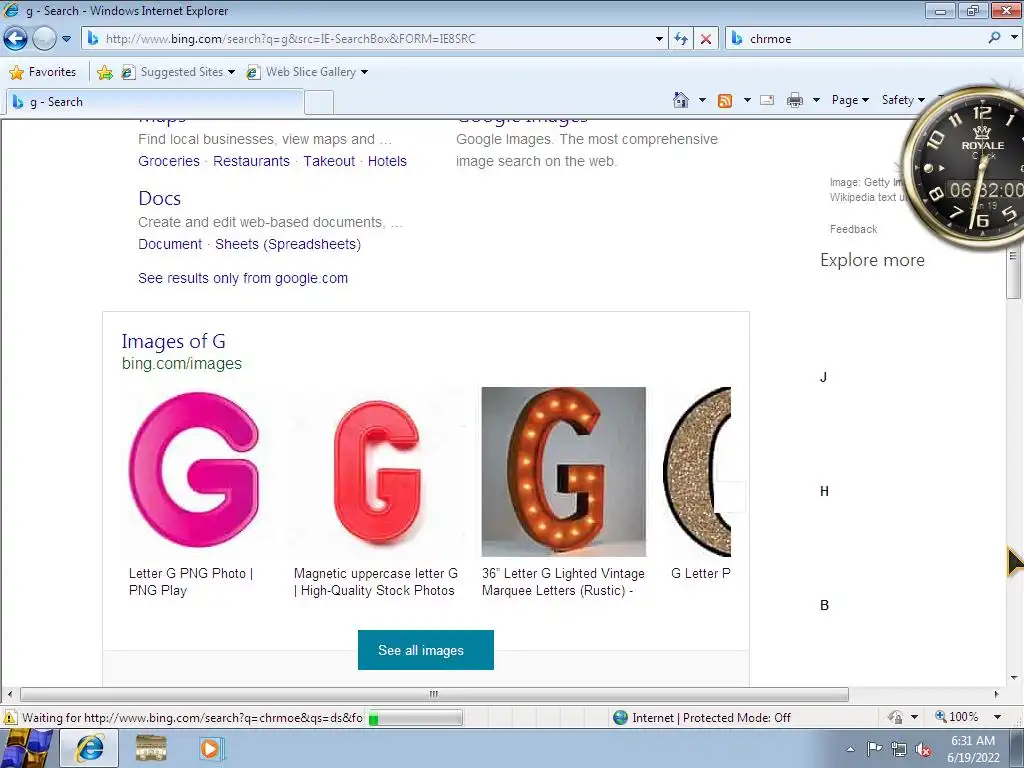This screenshot has width=1024, height=768.
Task: Click See results only from google.com
Action: point(242,278)
